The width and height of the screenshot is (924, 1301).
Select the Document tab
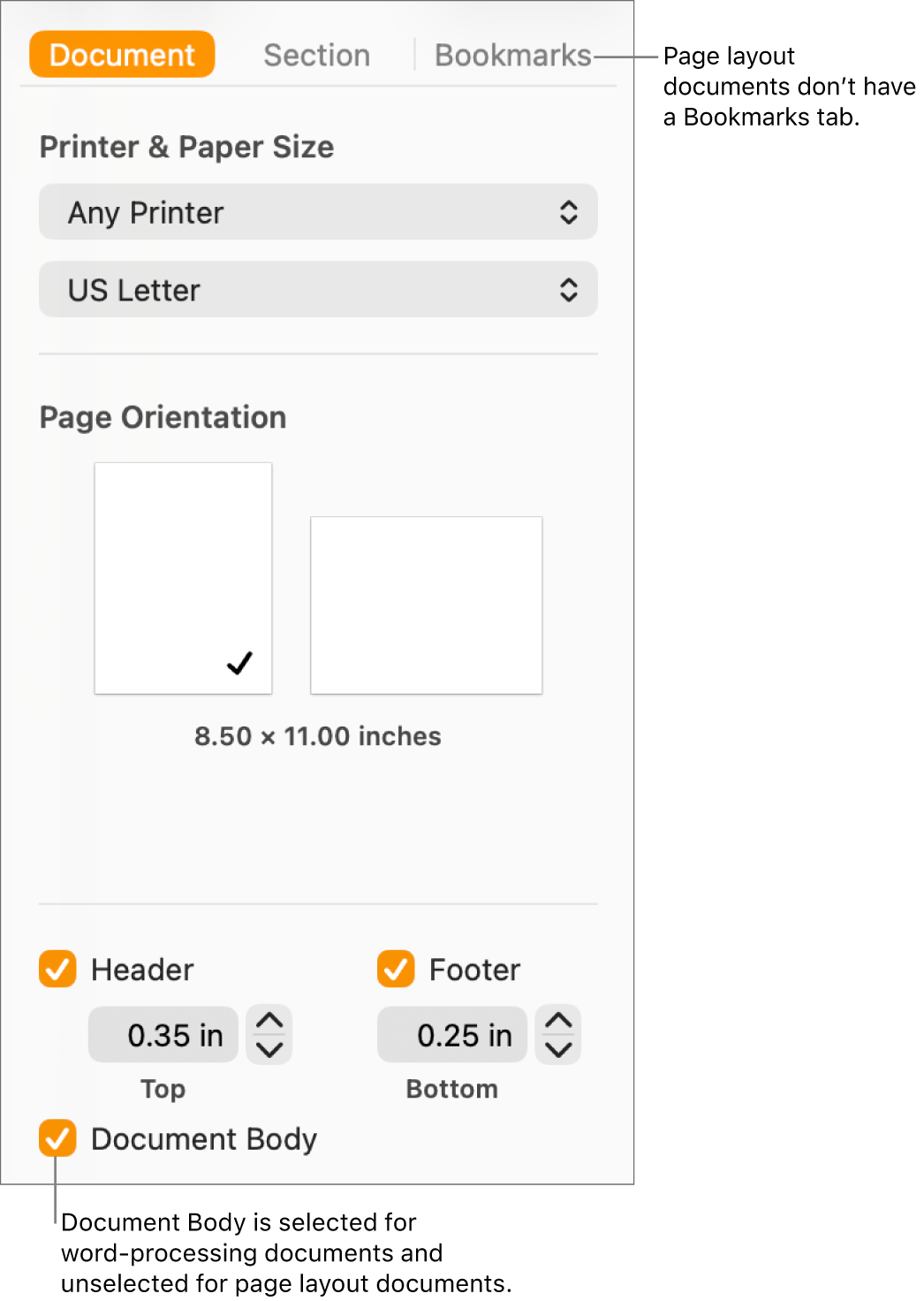[121, 55]
